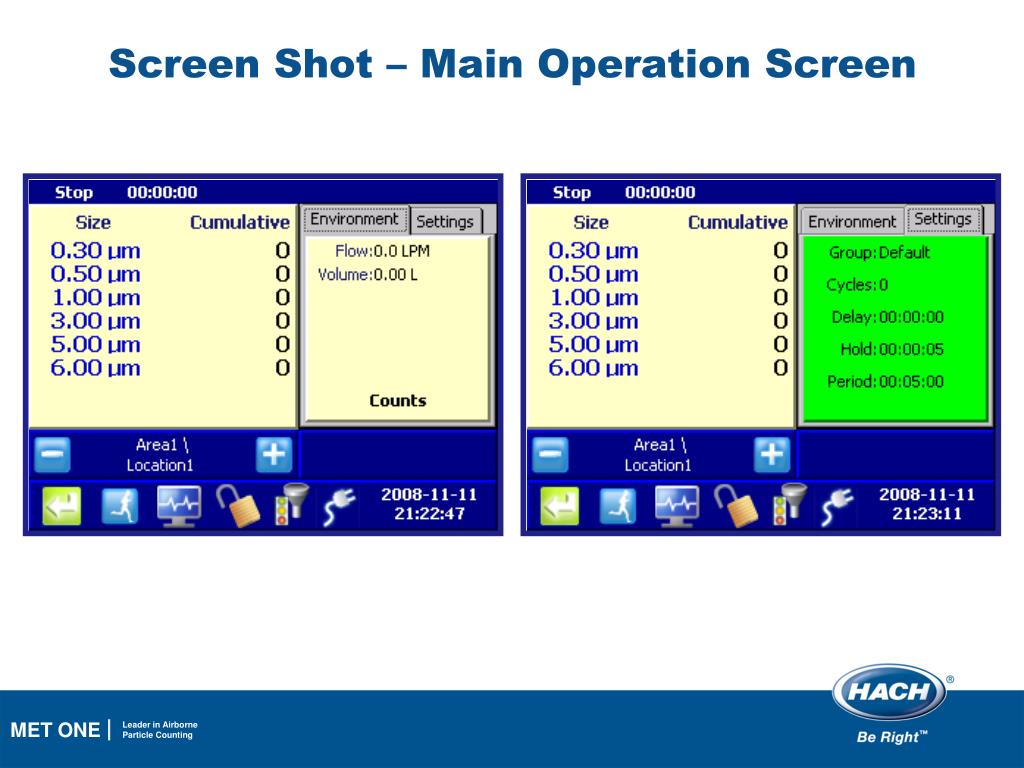This screenshot has height=768, width=1024.
Task: Click 6.00 µm row in left screen
Action: pyautogui.click(x=169, y=368)
